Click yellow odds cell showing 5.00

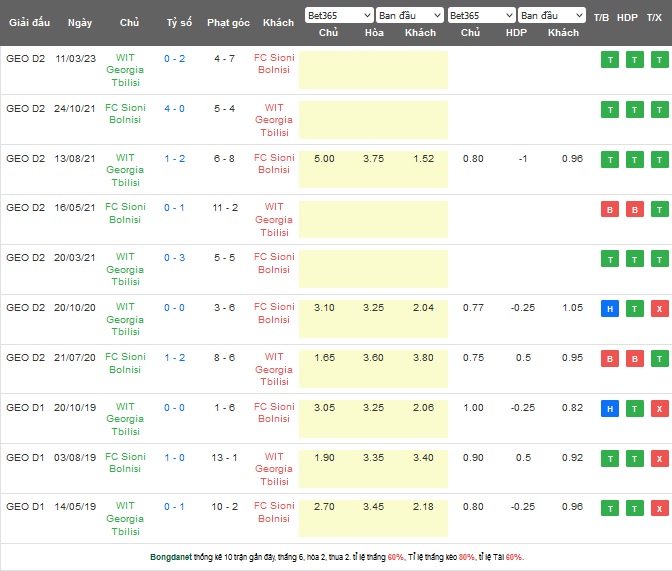point(324,158)
